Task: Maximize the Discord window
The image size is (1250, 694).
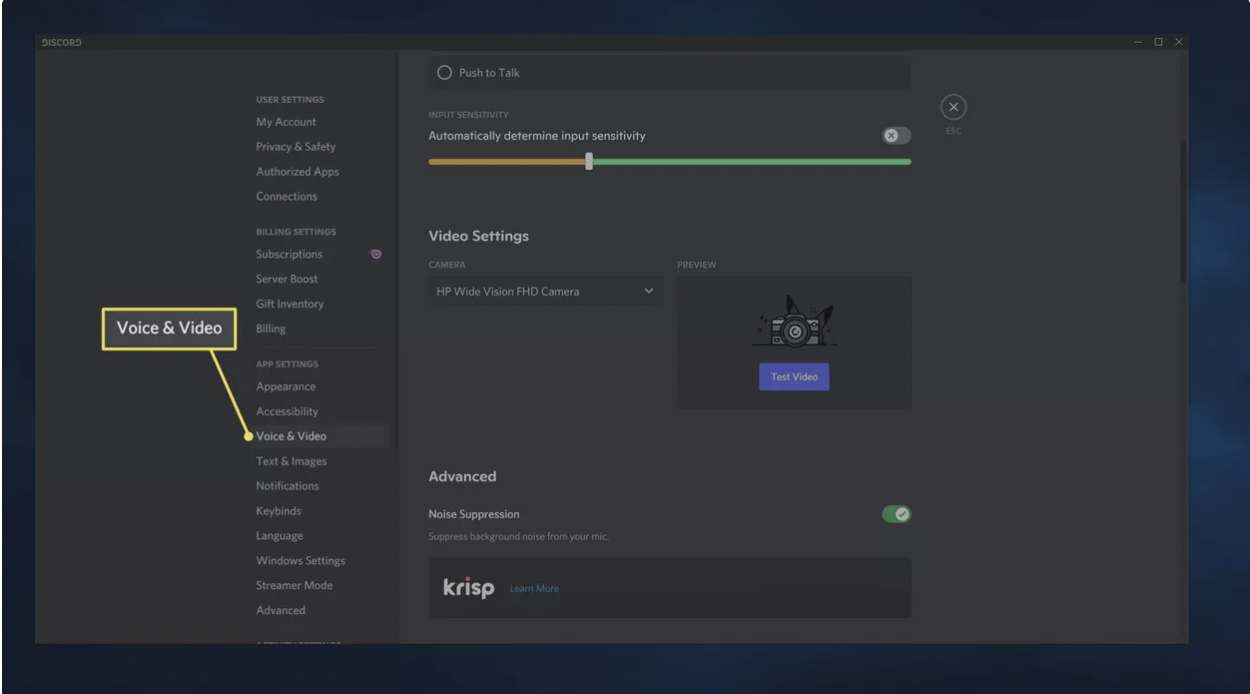Action: pos(1158,42)
